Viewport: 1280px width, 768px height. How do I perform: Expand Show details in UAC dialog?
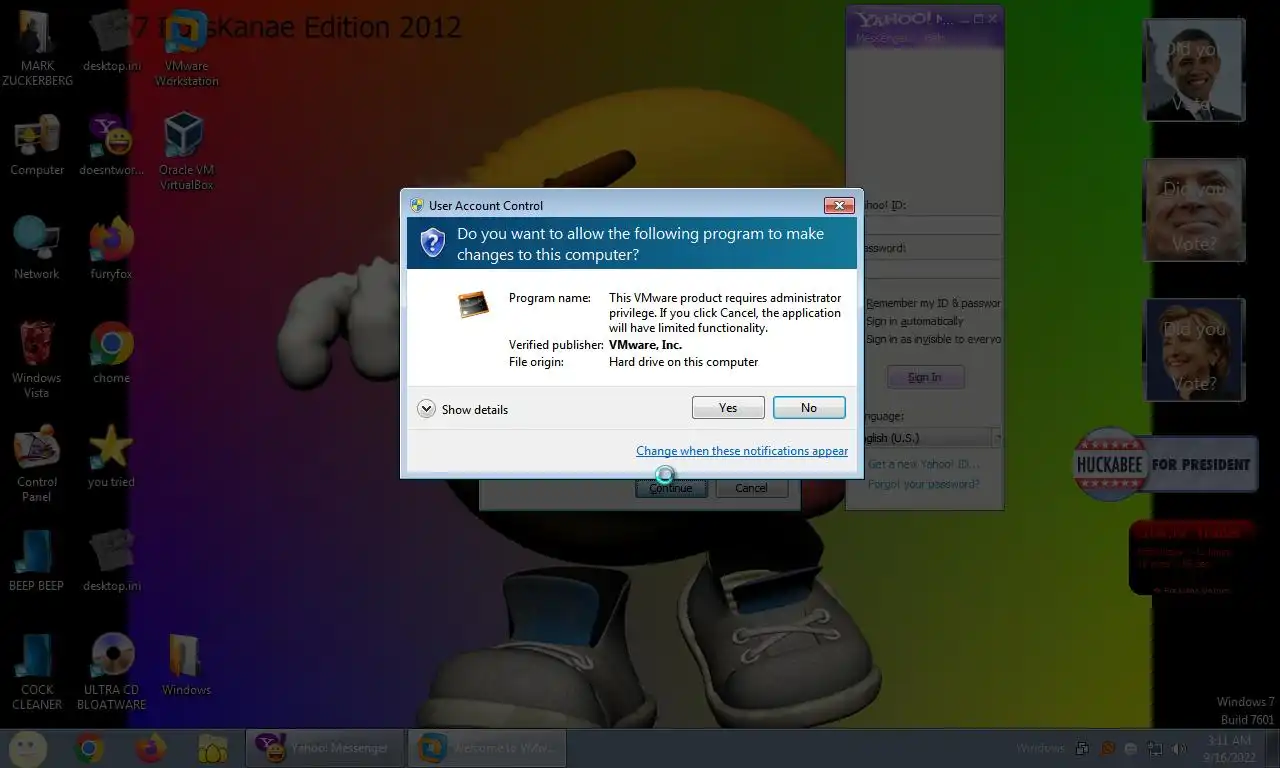click(x=462, y=409)
